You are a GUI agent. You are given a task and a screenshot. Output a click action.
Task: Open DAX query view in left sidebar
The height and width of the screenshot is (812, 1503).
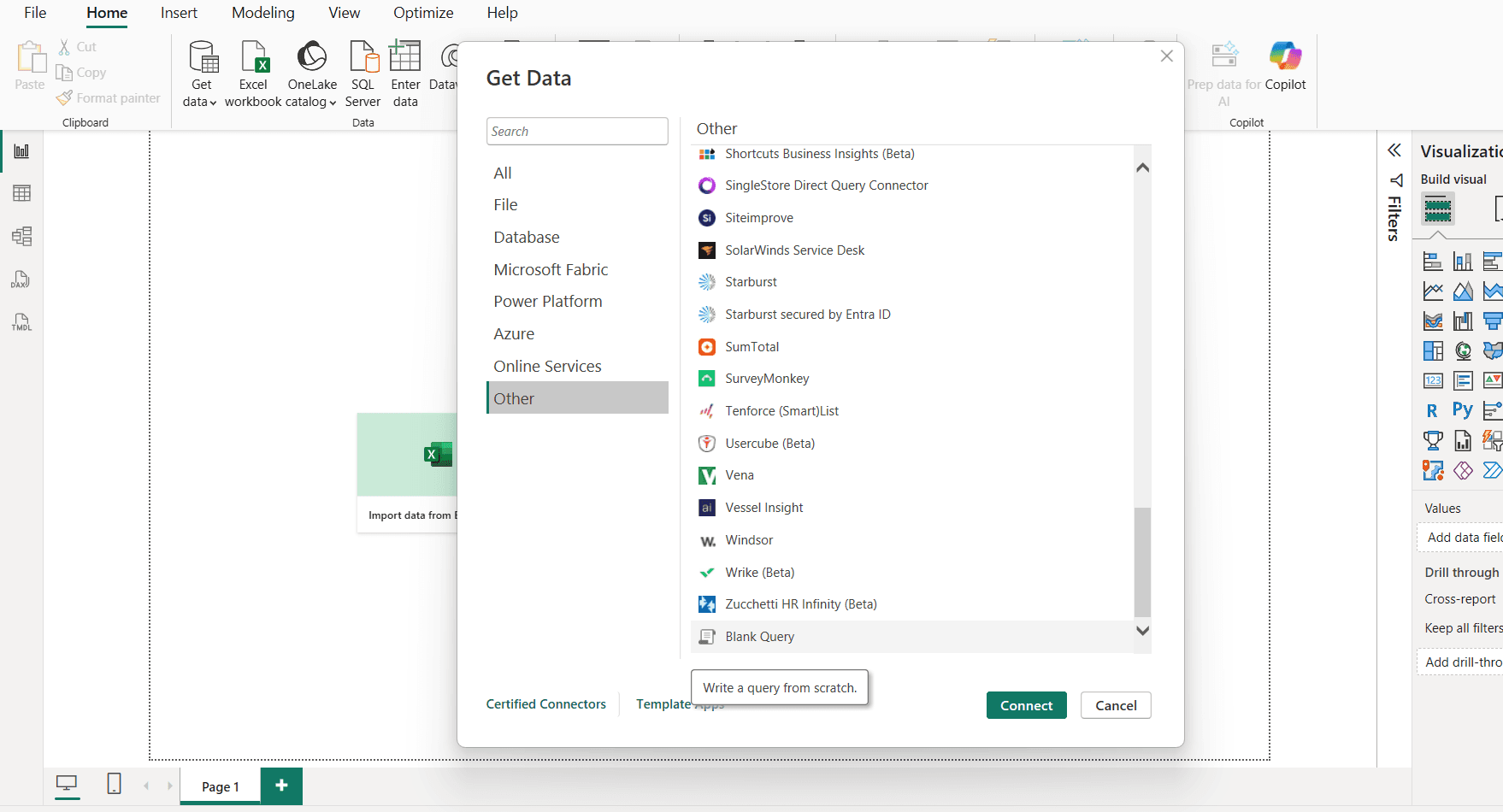coord(21,279)
